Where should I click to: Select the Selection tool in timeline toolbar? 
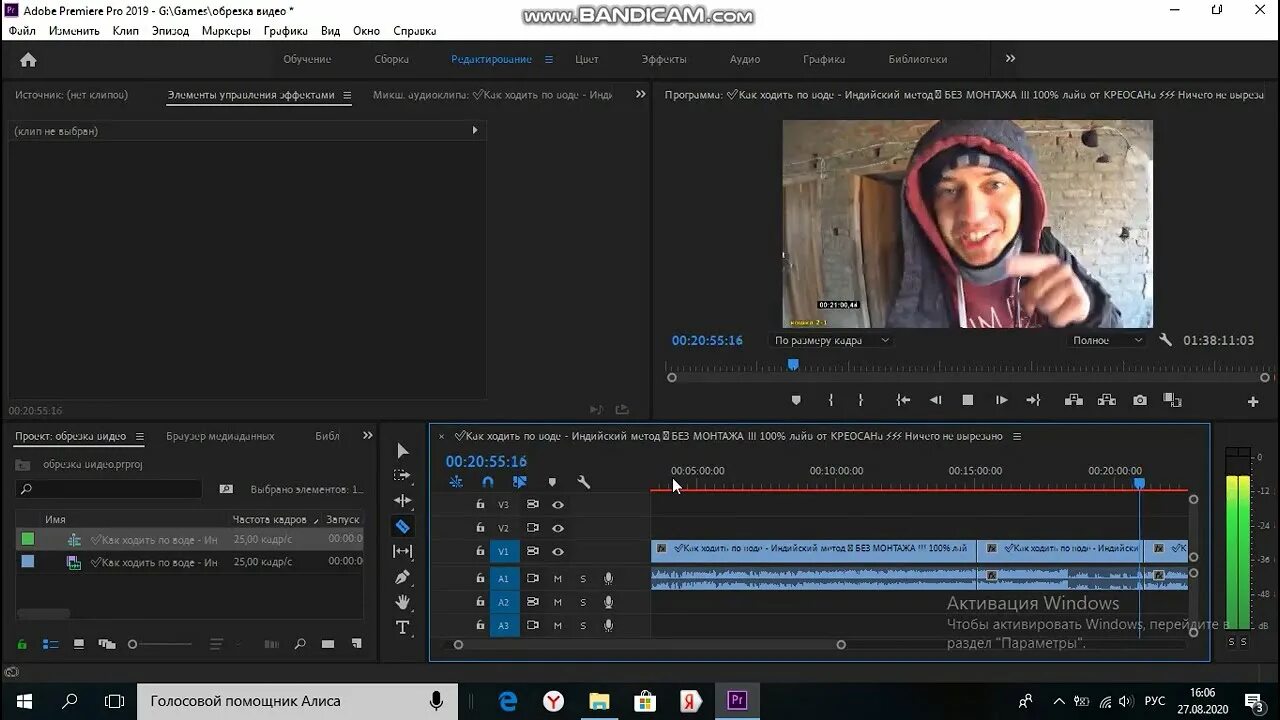point(402,450)
